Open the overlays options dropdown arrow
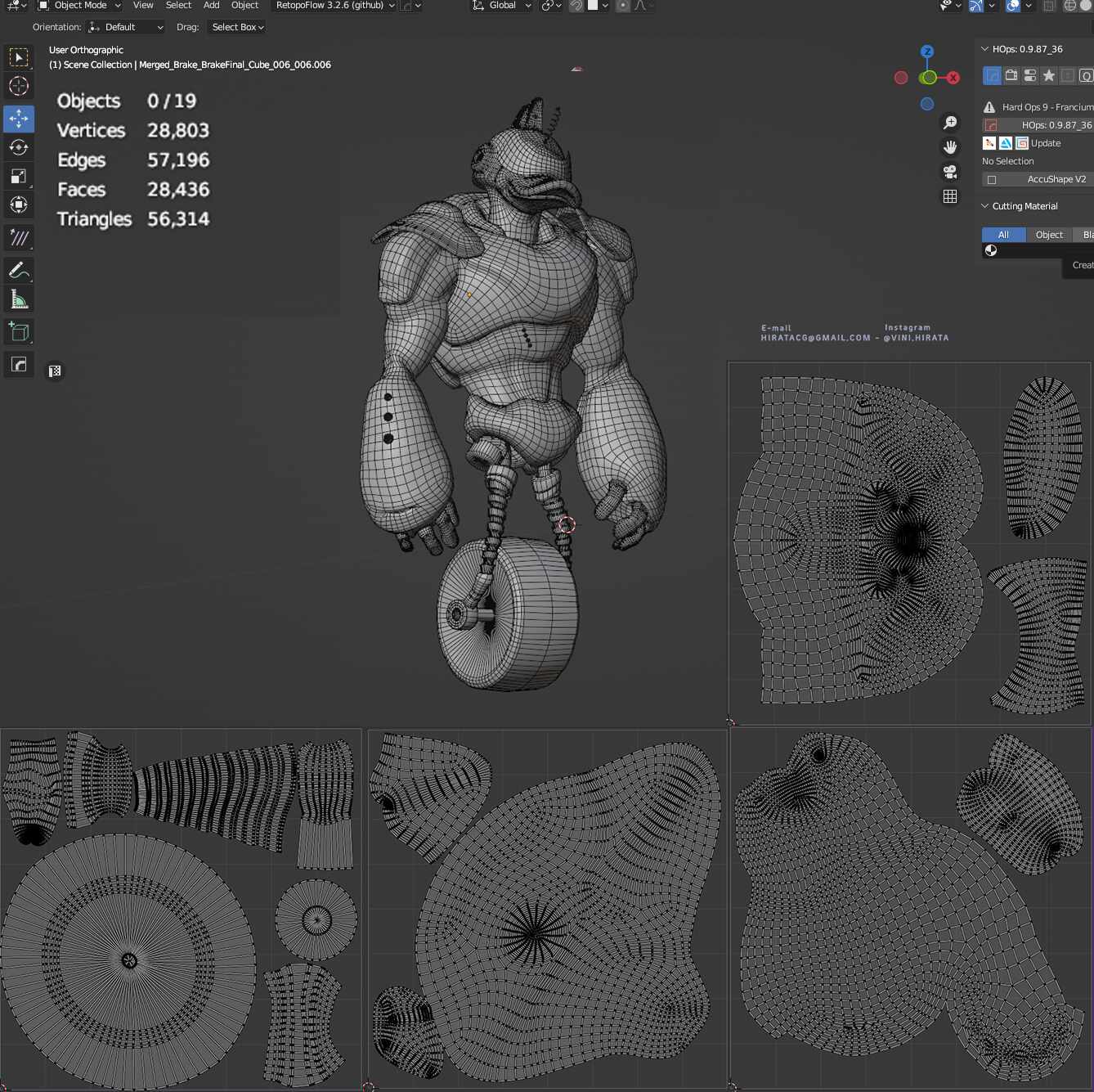 (x=1029, y=5)
